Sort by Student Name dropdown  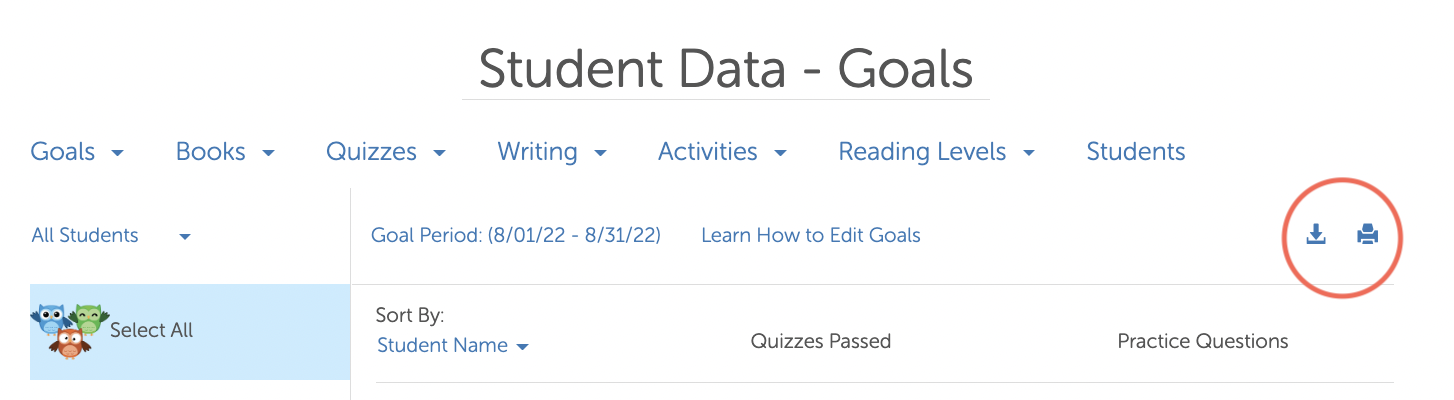(453, 346)
